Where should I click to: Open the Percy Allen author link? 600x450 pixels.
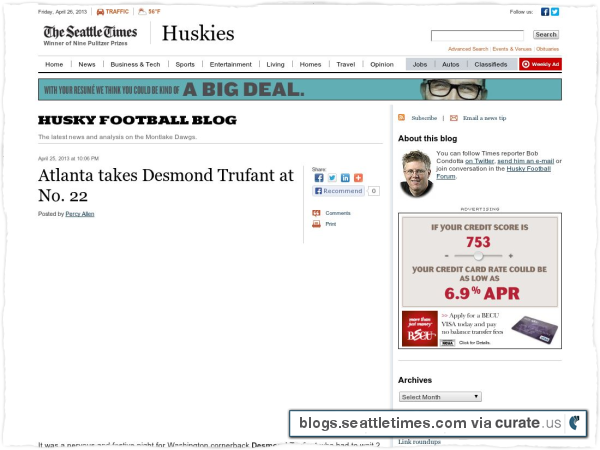[80, 214]
